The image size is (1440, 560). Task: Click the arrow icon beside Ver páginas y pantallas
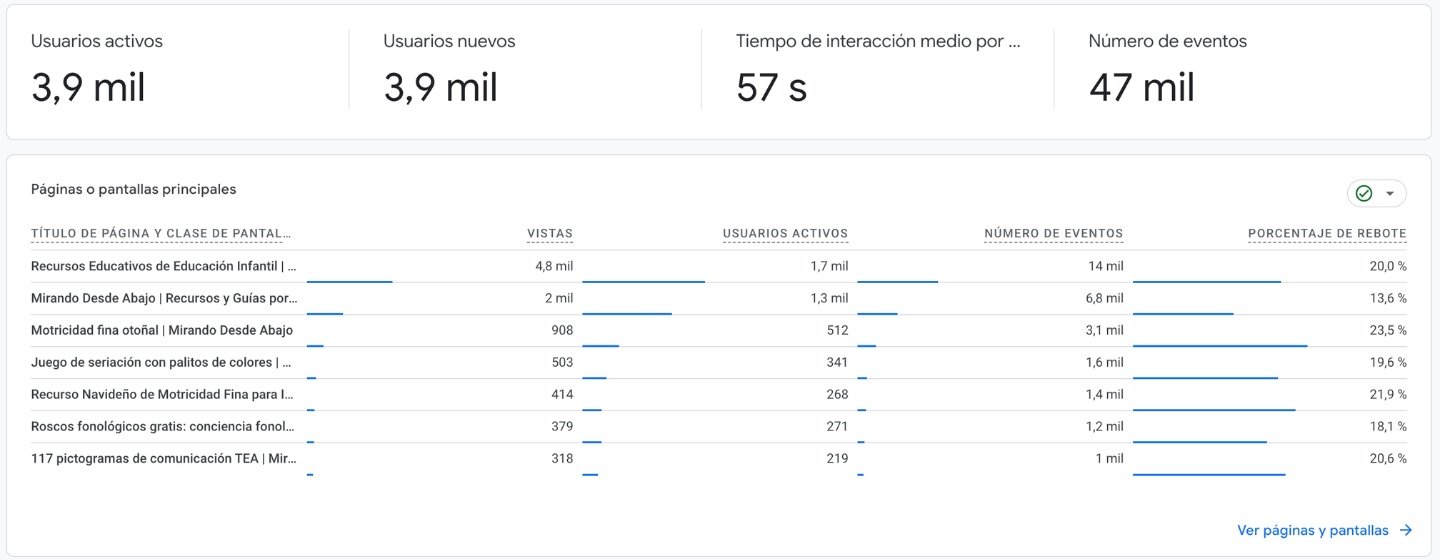coord(1406,530)
